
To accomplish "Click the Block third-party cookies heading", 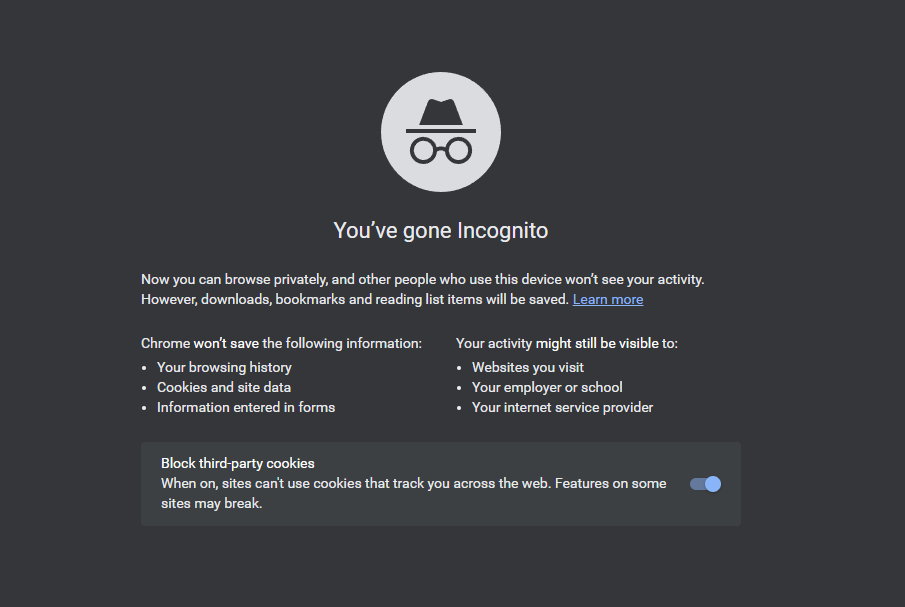I will tap(239, 463).
